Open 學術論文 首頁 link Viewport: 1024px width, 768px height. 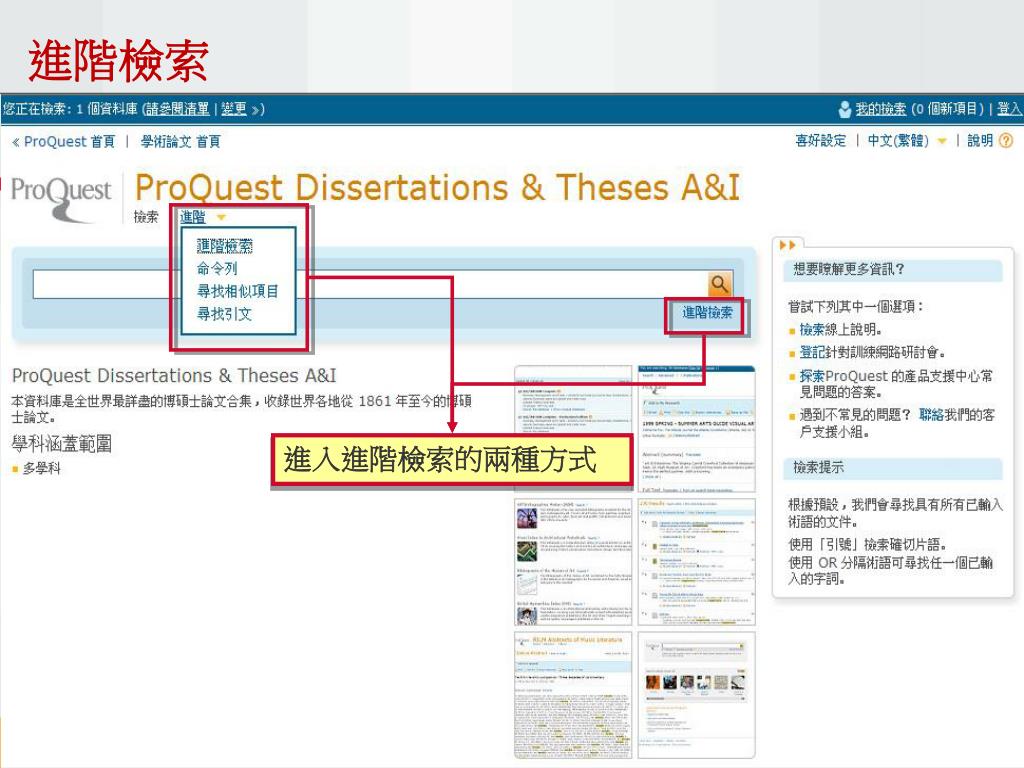click(x=180, y=141)
